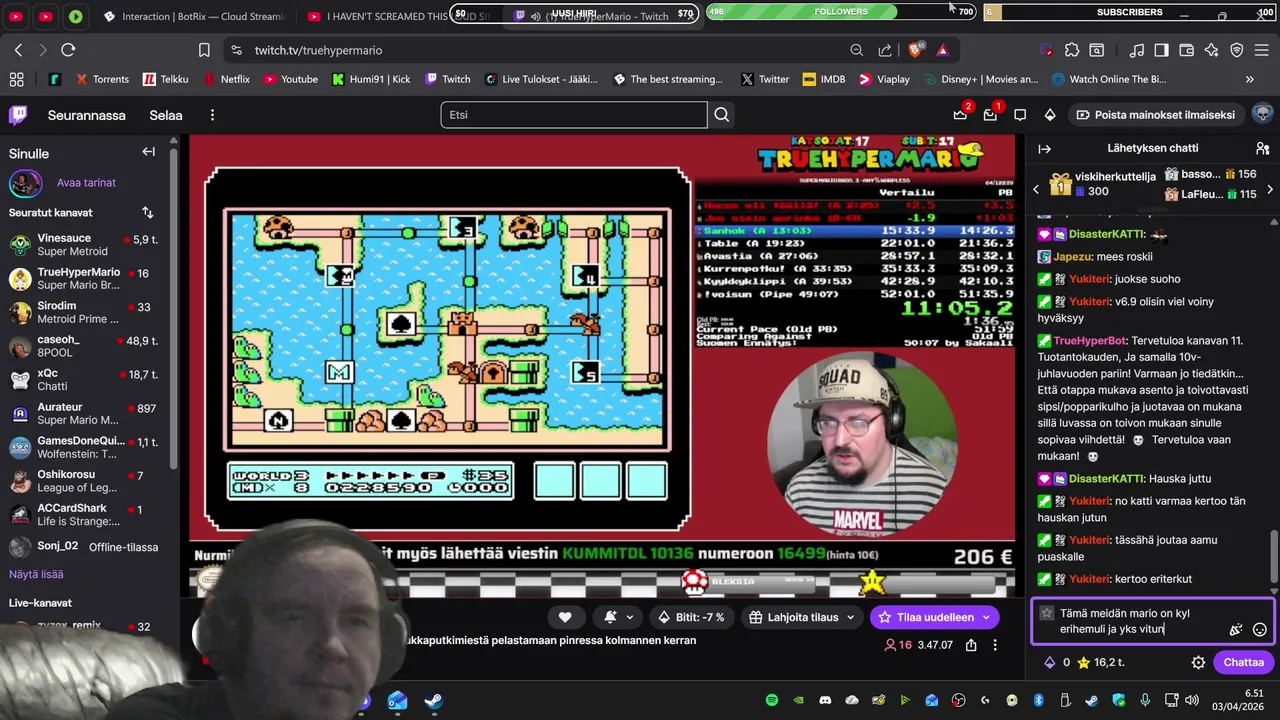1280x720 pixels.
Task: Open the Bitit: -7 % button
Action: click(690, 617)
